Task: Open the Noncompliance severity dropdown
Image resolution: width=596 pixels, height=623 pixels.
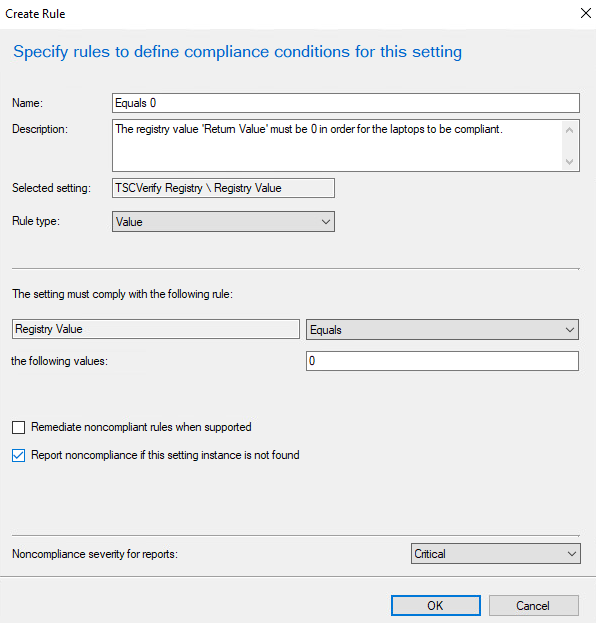Action: tap(495, 553)
